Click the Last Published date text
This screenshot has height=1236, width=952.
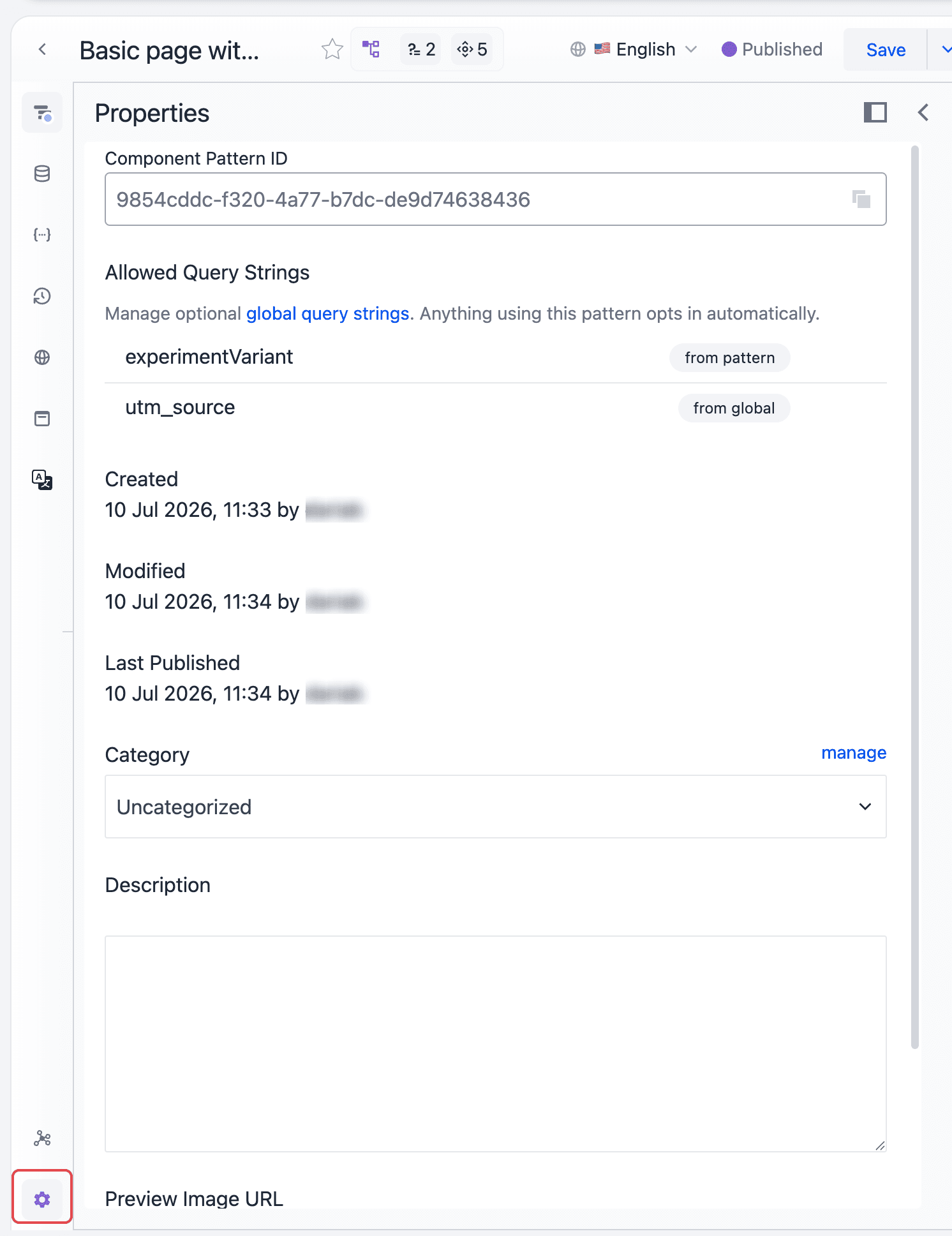(x=202, y=694)
